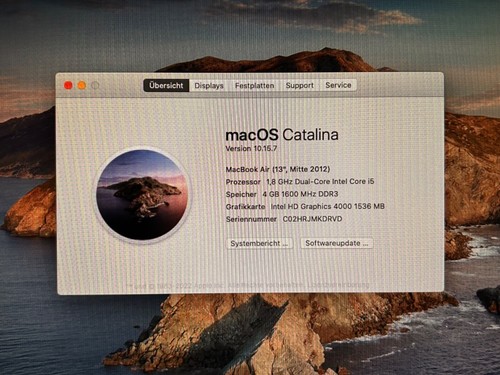The height and width of the screenshot is (375, 500).
Task: Click the Speicher label
Action: [x=241, y=194]
